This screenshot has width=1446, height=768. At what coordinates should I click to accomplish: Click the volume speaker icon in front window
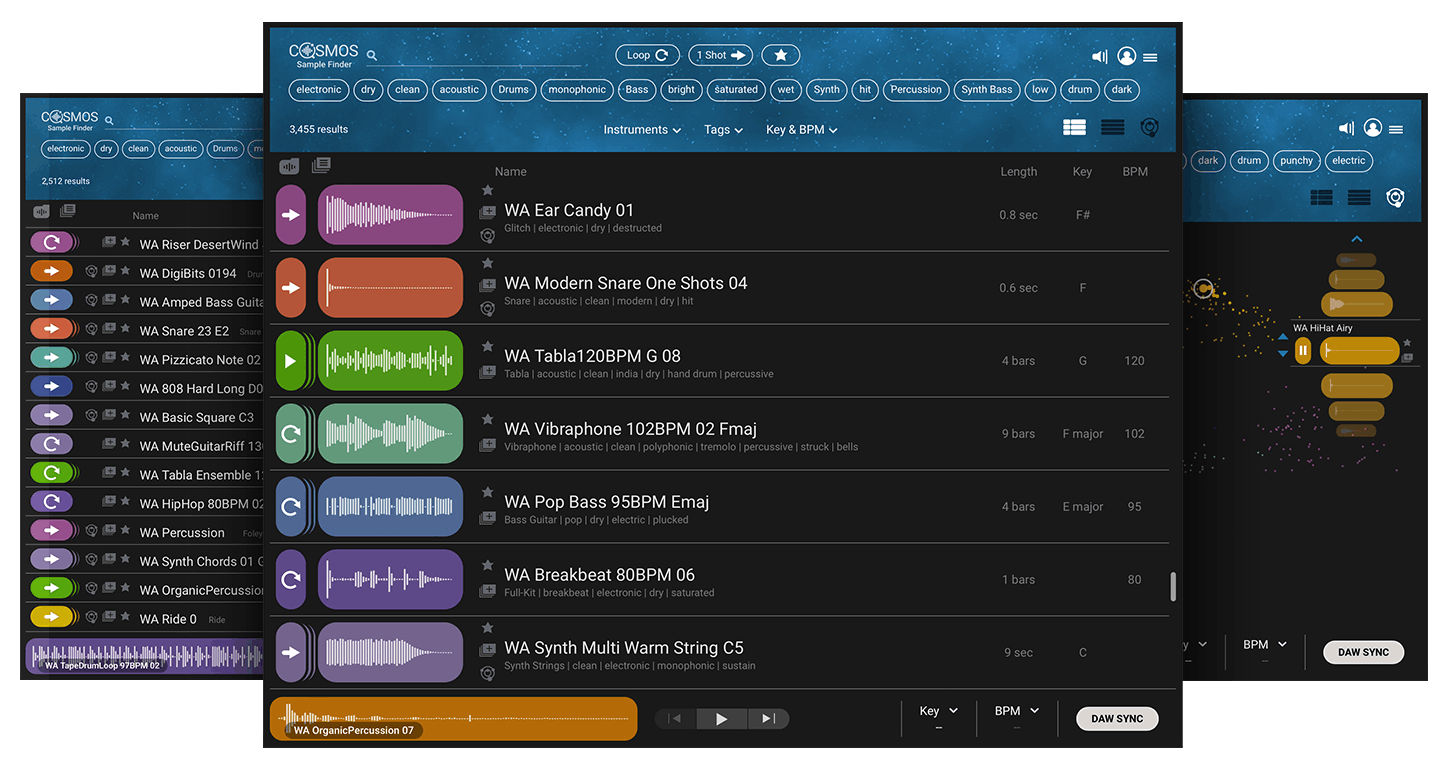(x=1099, y=57)
